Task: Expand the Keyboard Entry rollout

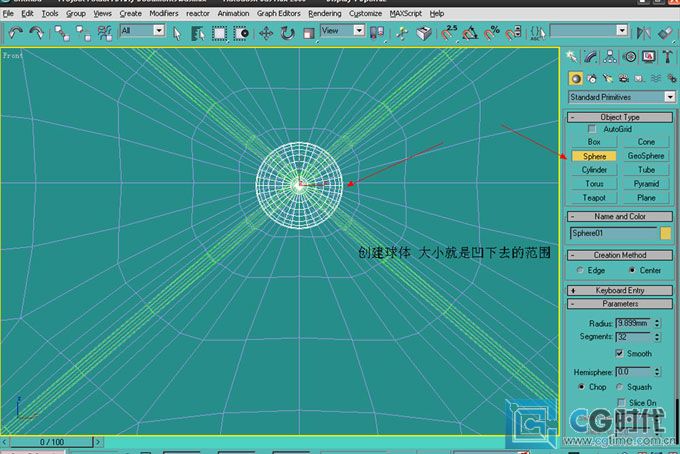Action: [x=620, y=290]
